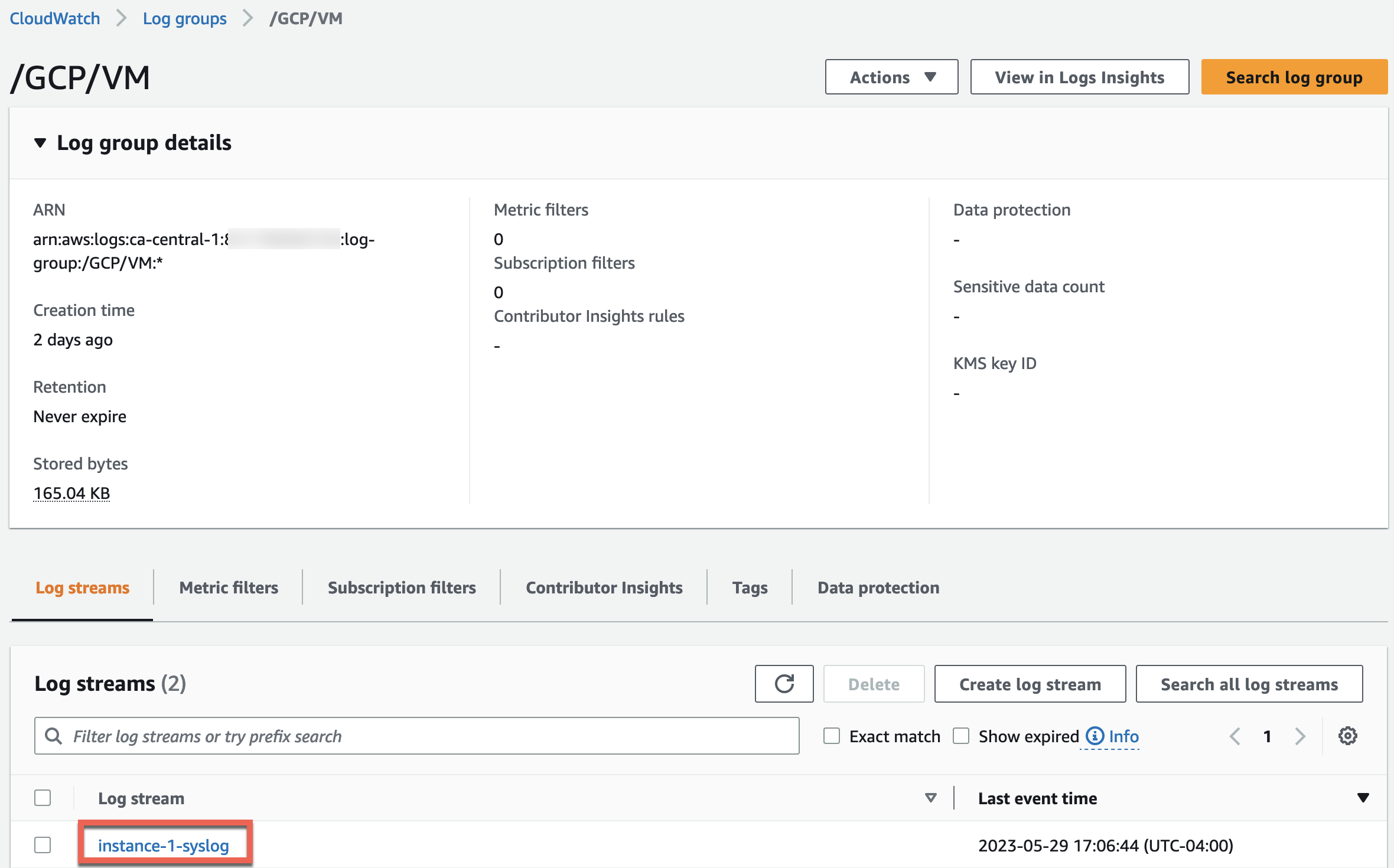1394x868 pixels.
Task: Click View in Logs Insights
Action: 1079,77
